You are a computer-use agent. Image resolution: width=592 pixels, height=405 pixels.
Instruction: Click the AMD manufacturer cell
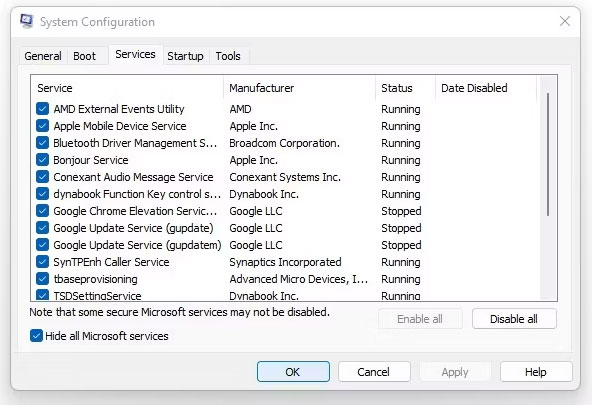click(240, 109)
